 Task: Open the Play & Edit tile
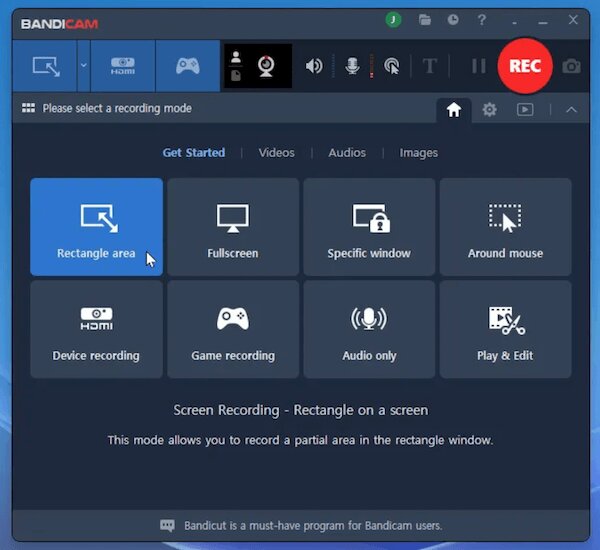(x=505, y=329)
